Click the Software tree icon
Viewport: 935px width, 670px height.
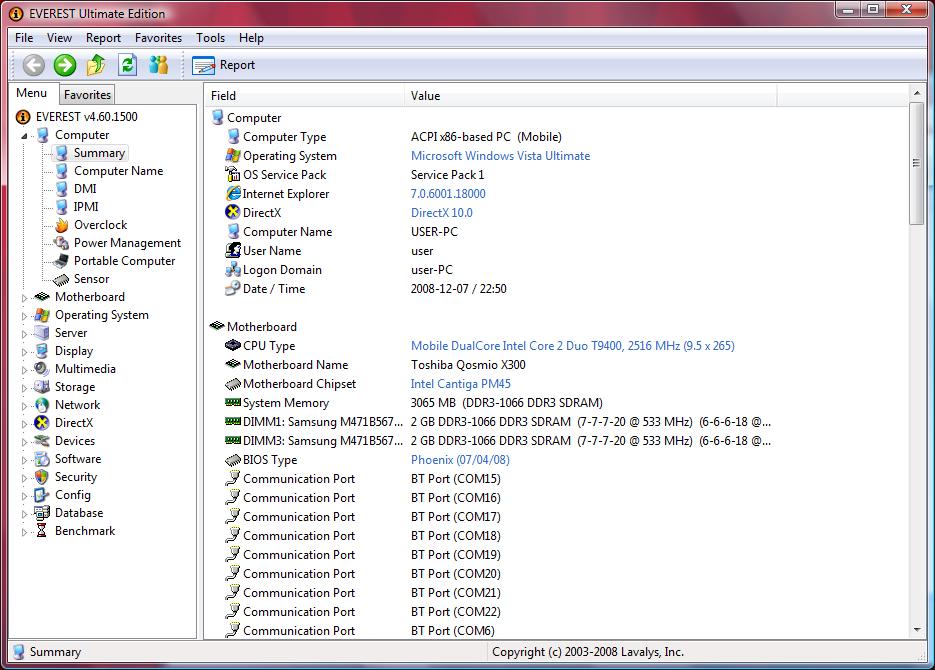(42, 458)
